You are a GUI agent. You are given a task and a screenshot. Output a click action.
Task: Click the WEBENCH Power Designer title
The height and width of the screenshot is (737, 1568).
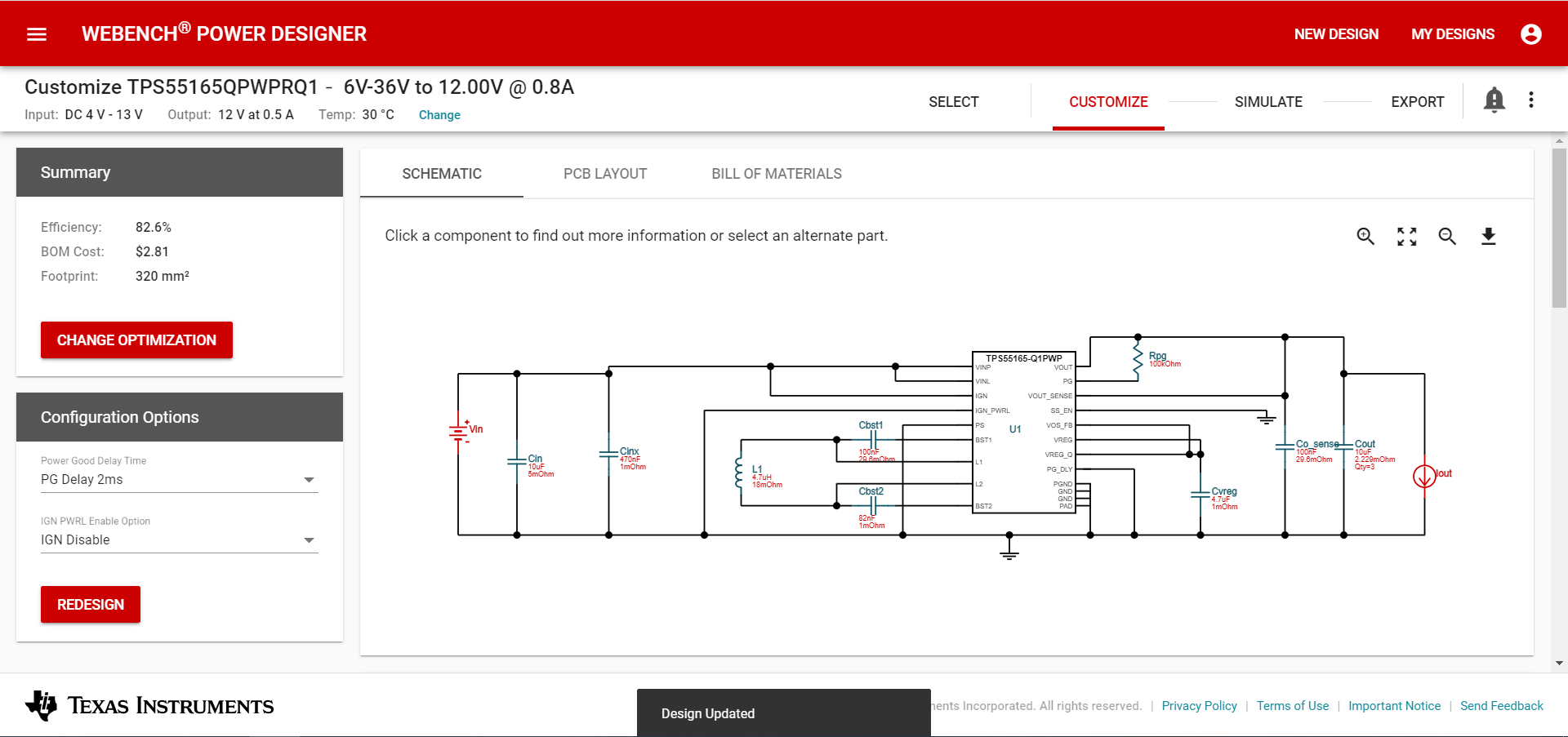pyautogui.click(x=224, y=33)
